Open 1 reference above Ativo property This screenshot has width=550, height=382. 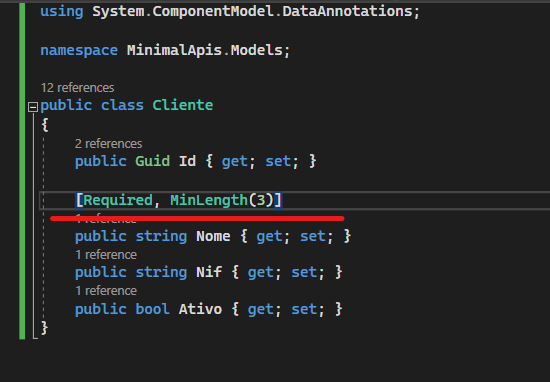[x=106, y=291]
